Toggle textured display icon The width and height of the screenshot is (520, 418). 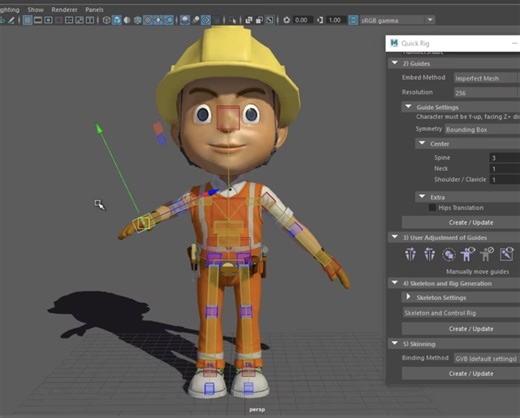(x=148, y=20)
